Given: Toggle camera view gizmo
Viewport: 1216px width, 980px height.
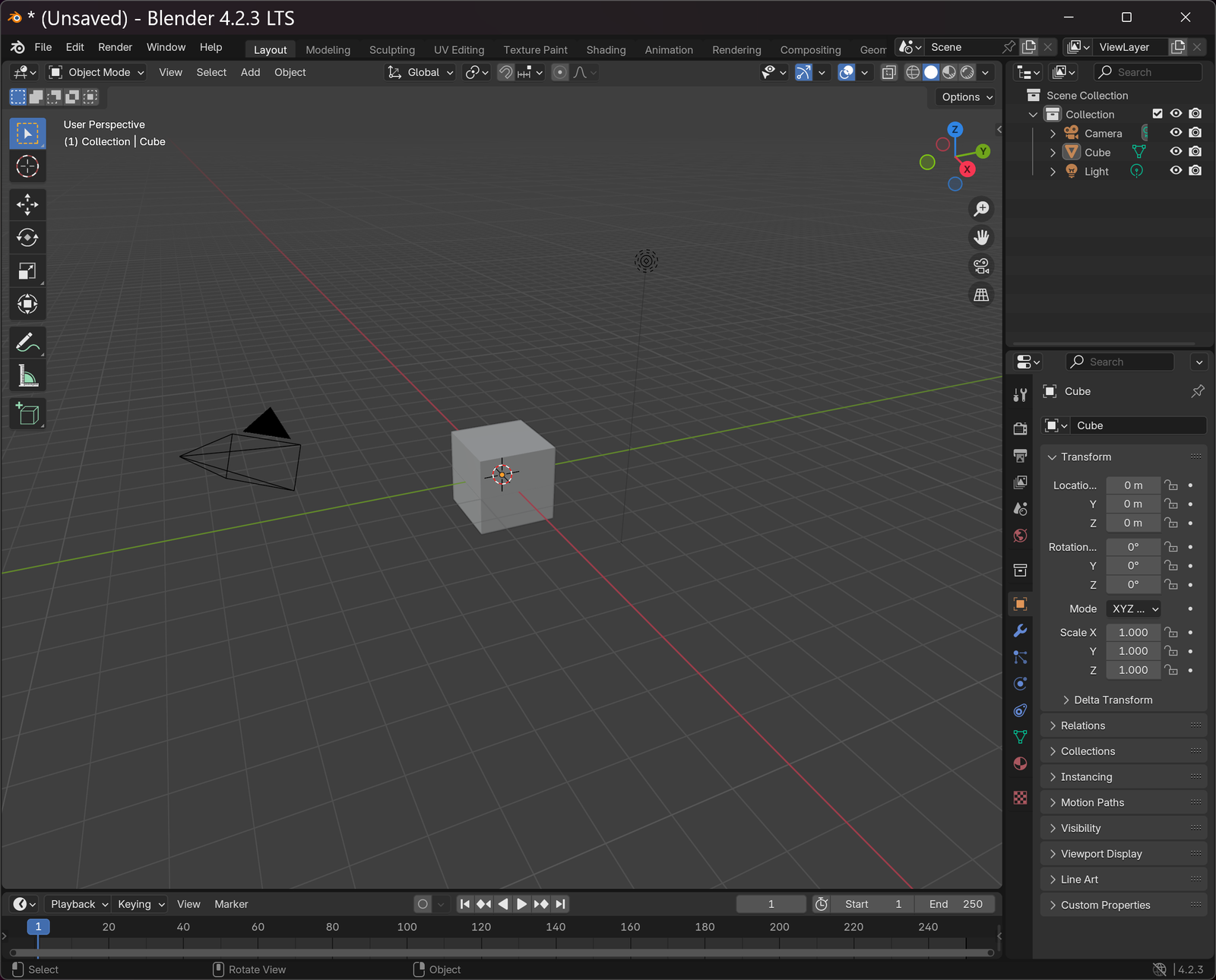Looking at the screenshot, I should (x=982, y=266).
